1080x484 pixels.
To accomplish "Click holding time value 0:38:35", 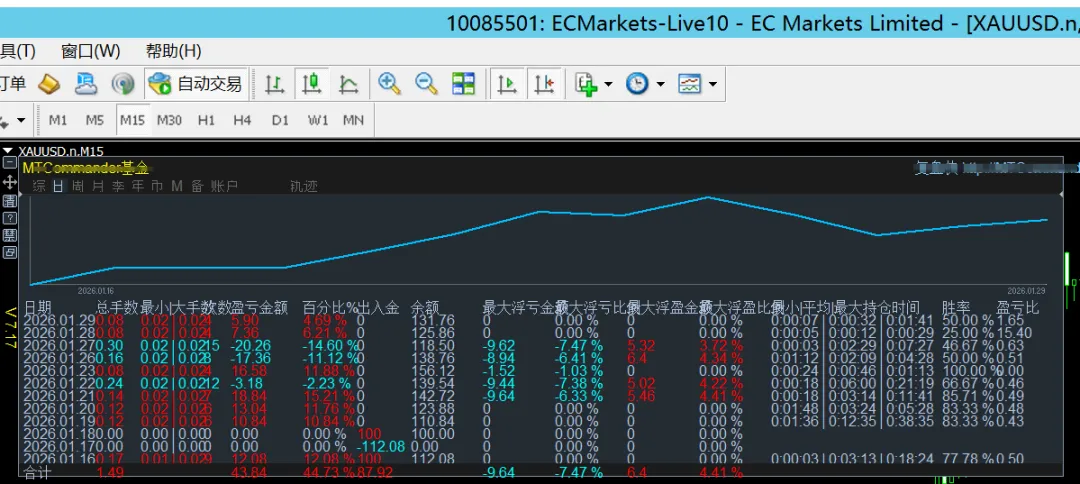I will pos(908,421).
